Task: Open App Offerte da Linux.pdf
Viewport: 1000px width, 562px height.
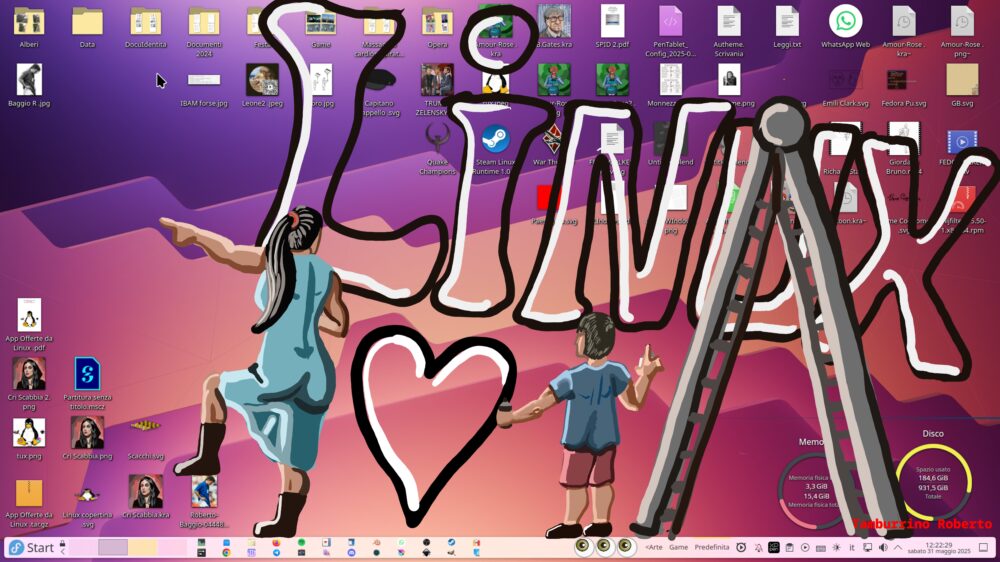Action: click(29, 324)
